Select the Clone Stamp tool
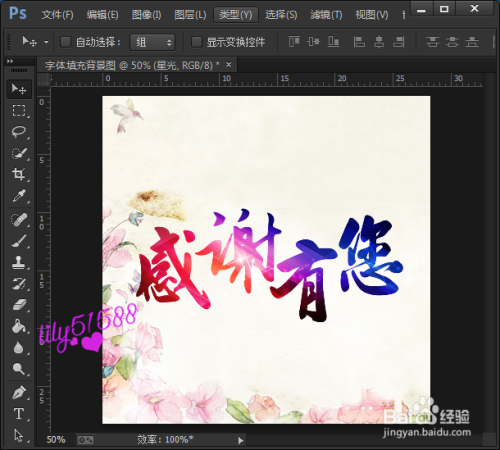The height and width of the screenshot is (450, 500). click(x=19, y=263)
